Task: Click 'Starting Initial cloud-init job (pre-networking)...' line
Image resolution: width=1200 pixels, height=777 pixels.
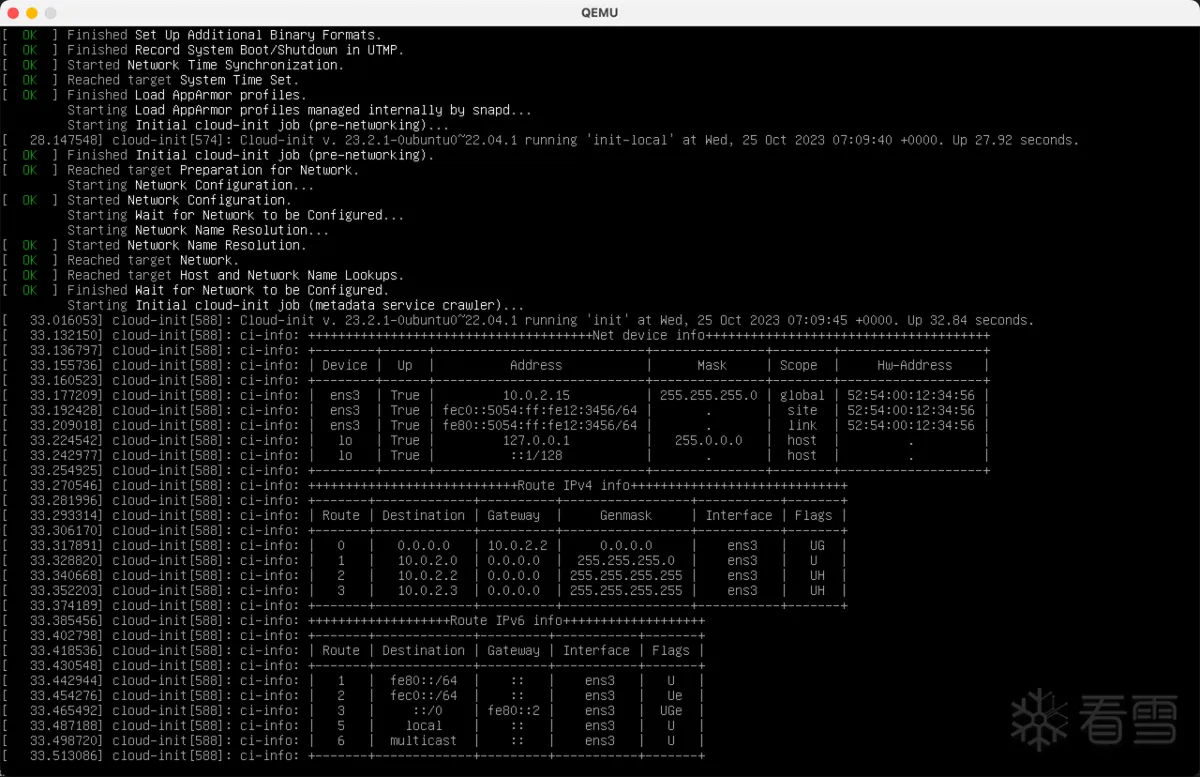Action: [258, 125]
